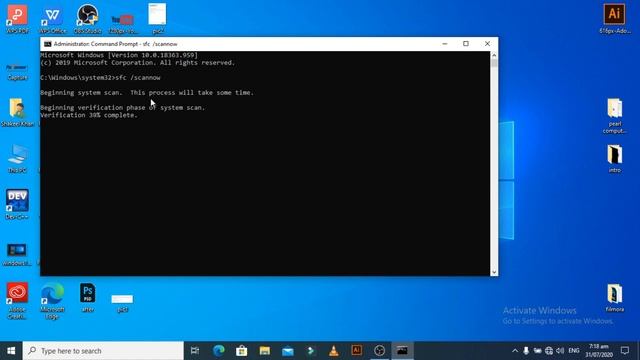Open Microsoft Store from the taskbar
640x360 pixels.
coord(242,351)
